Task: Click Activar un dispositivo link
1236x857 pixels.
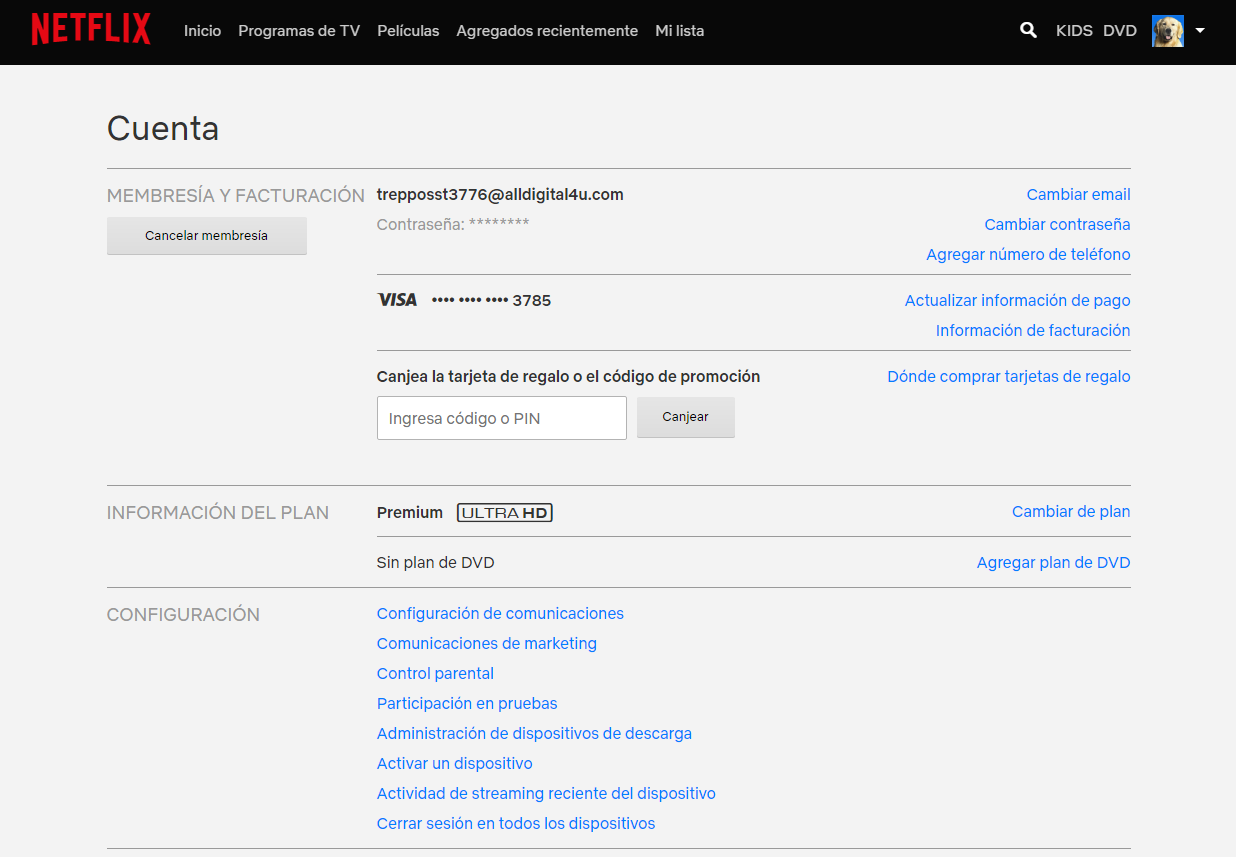Action: click(x=454, y=764)
